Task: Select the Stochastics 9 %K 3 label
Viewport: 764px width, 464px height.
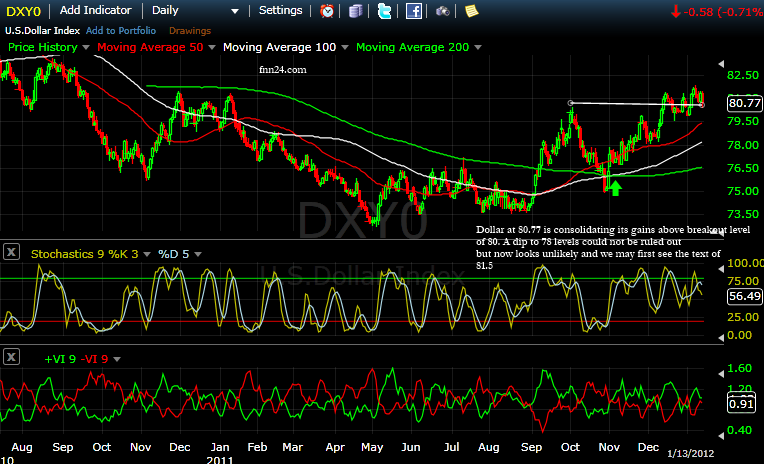Action: pos(85,254)
